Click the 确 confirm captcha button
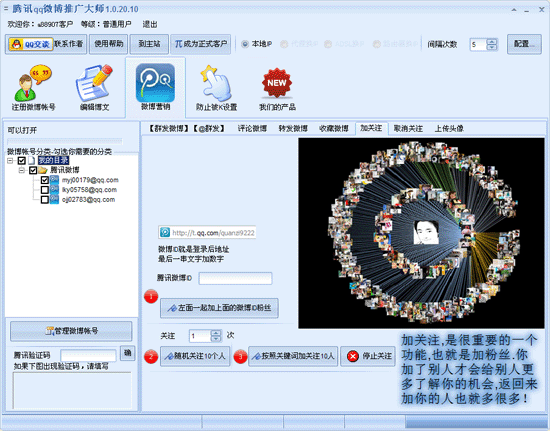The height and width of the screenshot is (431, 550). 128,353
